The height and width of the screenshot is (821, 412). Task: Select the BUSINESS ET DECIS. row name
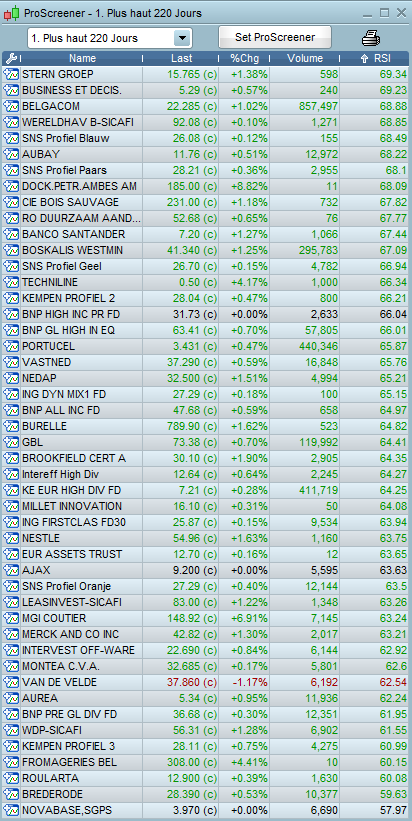point(72,91)
